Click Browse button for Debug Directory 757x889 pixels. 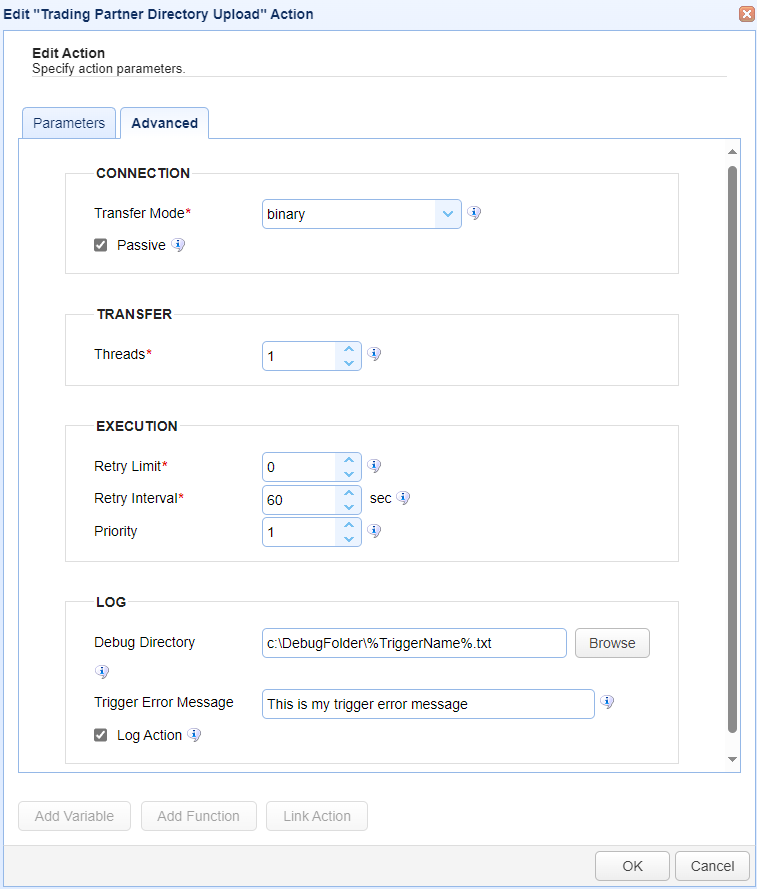click(612, 643)
